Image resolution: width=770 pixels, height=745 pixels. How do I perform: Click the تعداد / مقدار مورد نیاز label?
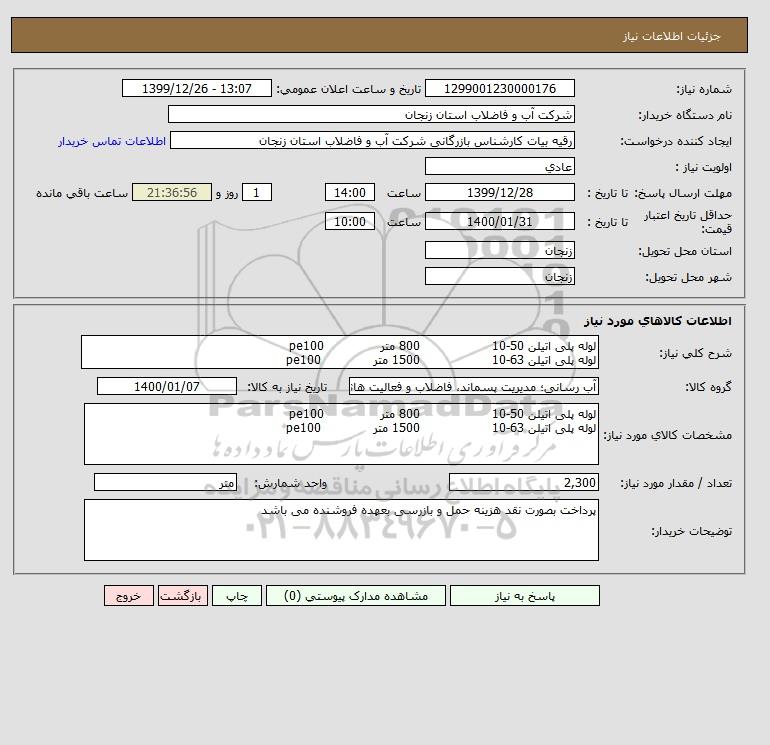[676, 483]
